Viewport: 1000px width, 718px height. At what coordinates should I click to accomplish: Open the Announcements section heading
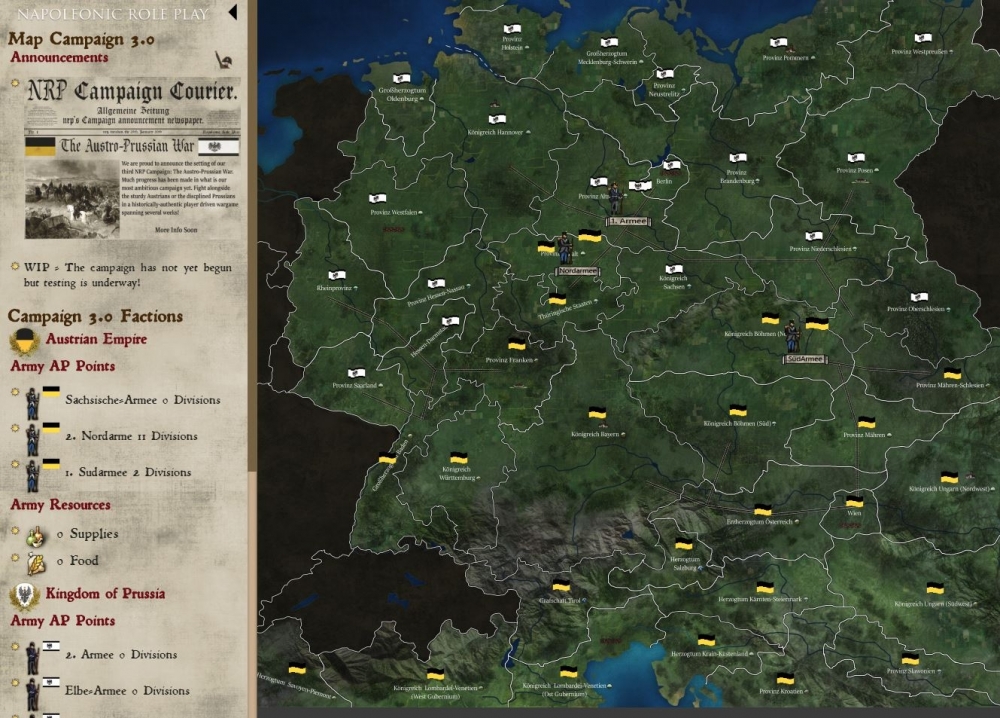pos(59,58)
